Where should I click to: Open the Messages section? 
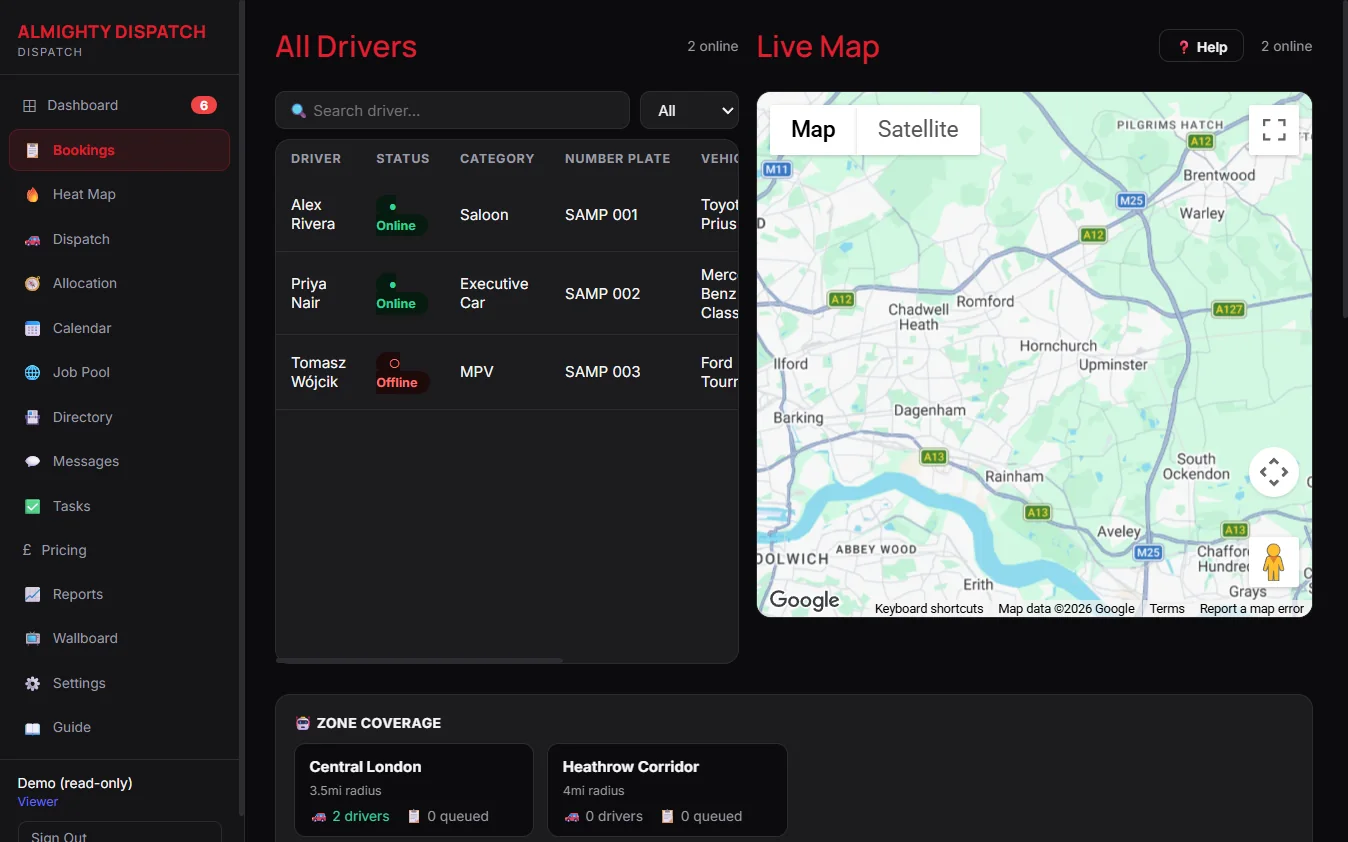tap(119, 462)
